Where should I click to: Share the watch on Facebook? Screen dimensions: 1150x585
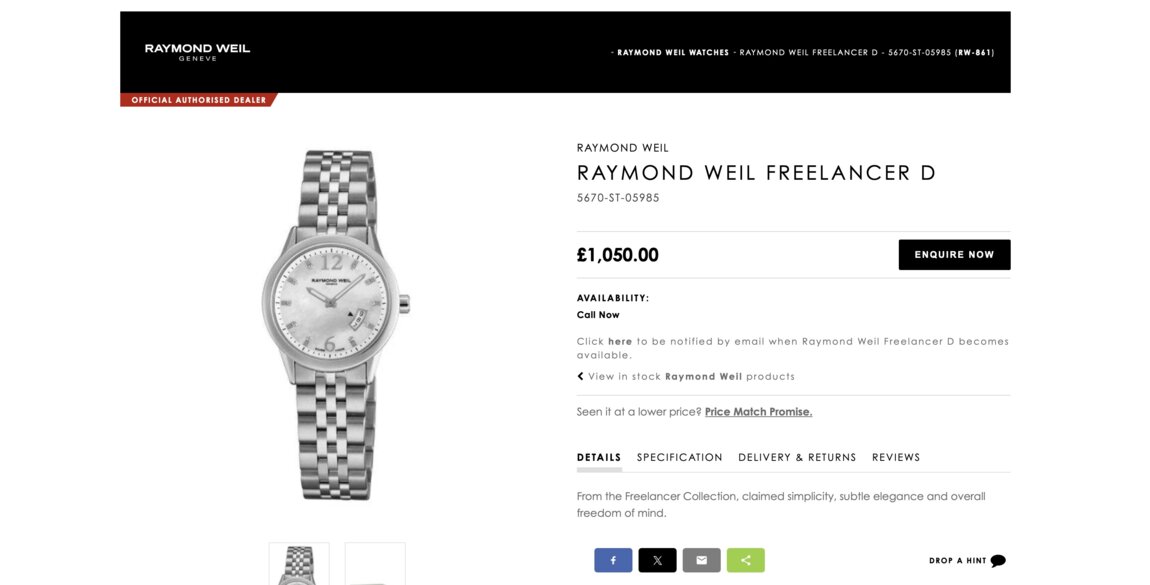(x=613, y=560)
